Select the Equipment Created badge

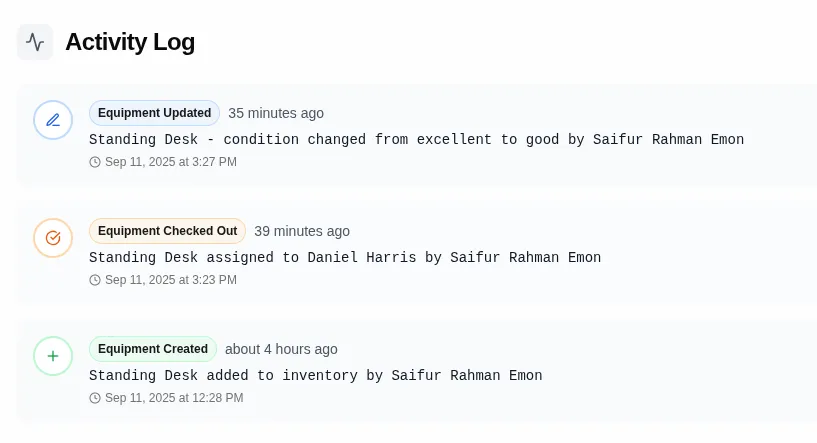(x=153, y=349)
